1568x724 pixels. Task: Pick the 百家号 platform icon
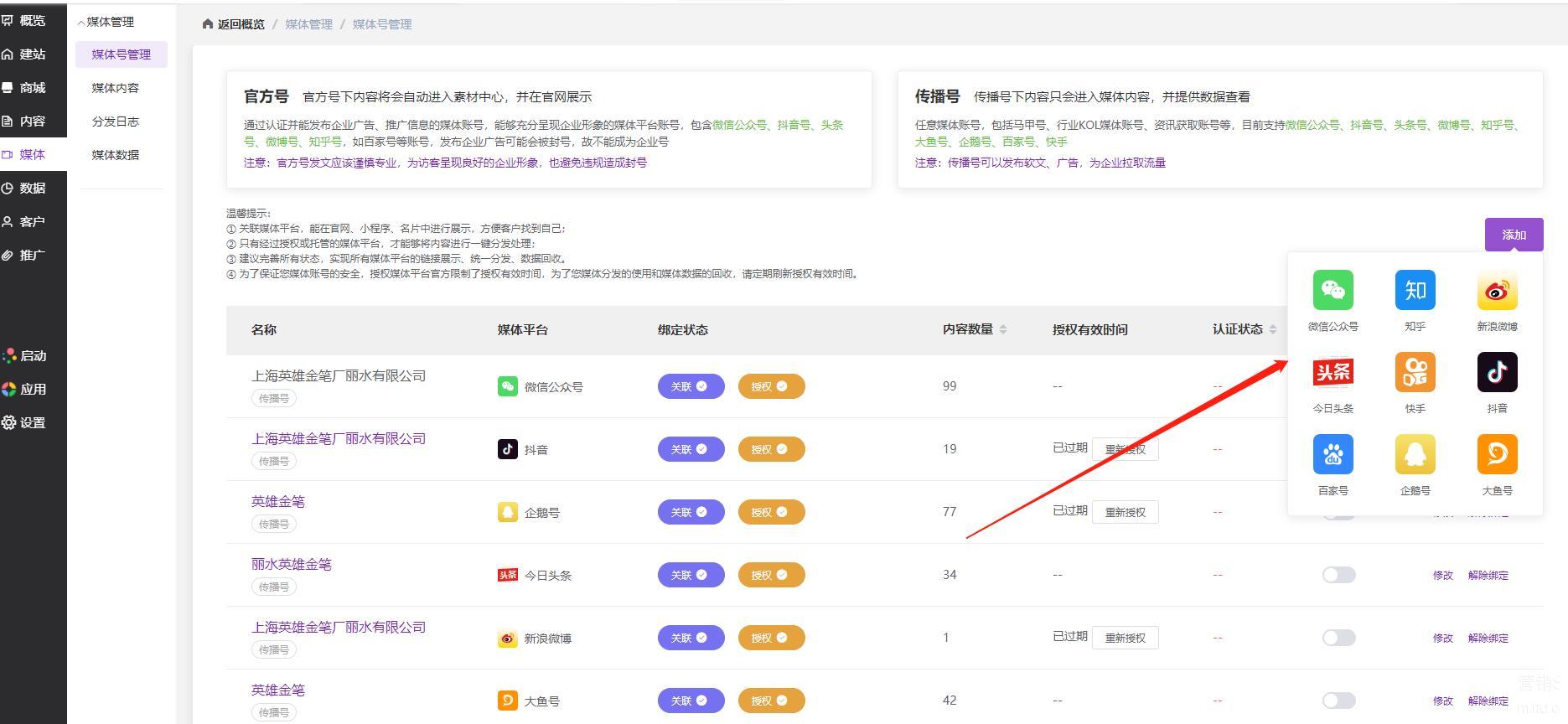(1333, 454)
